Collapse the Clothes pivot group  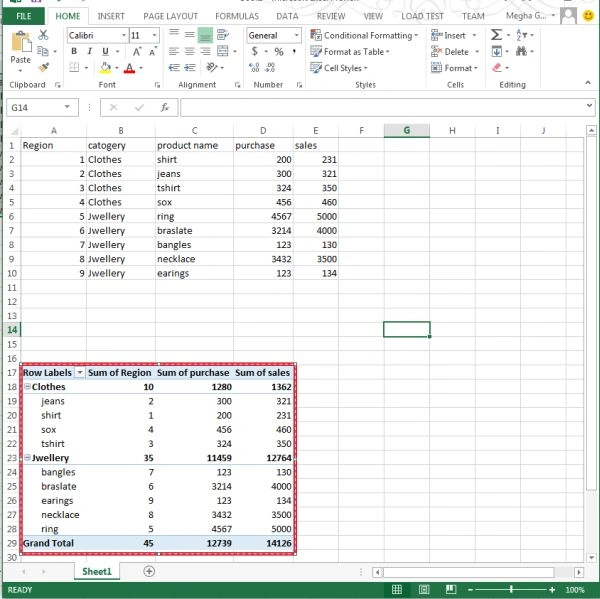click(28, 387)
